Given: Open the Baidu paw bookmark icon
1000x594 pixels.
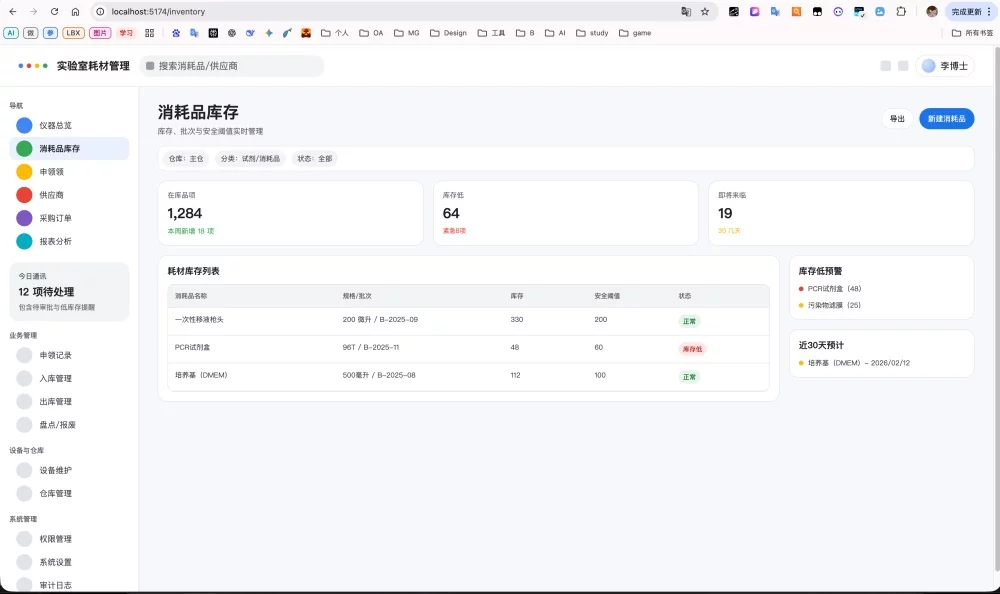Looking at the screenshot, I should pyautogui.click(x=176, y=33).
